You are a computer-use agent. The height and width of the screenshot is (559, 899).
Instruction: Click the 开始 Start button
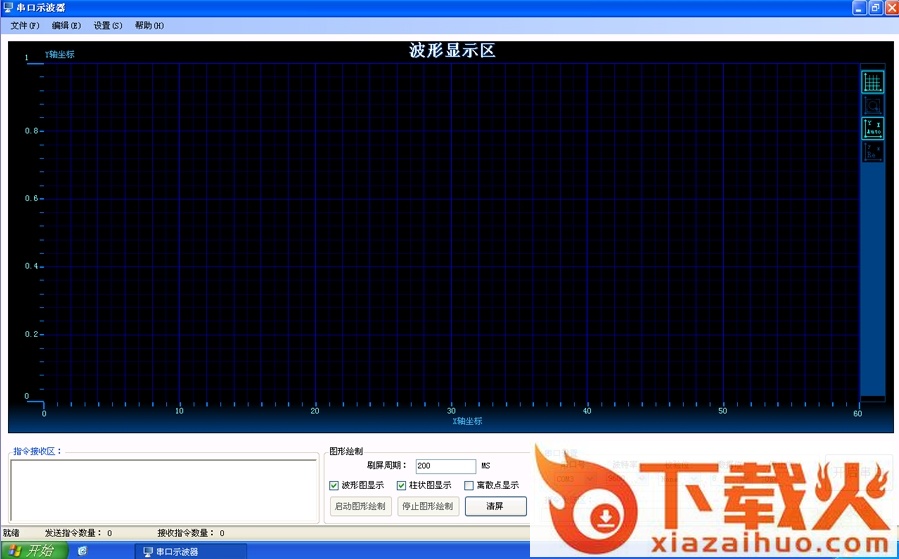33,551
